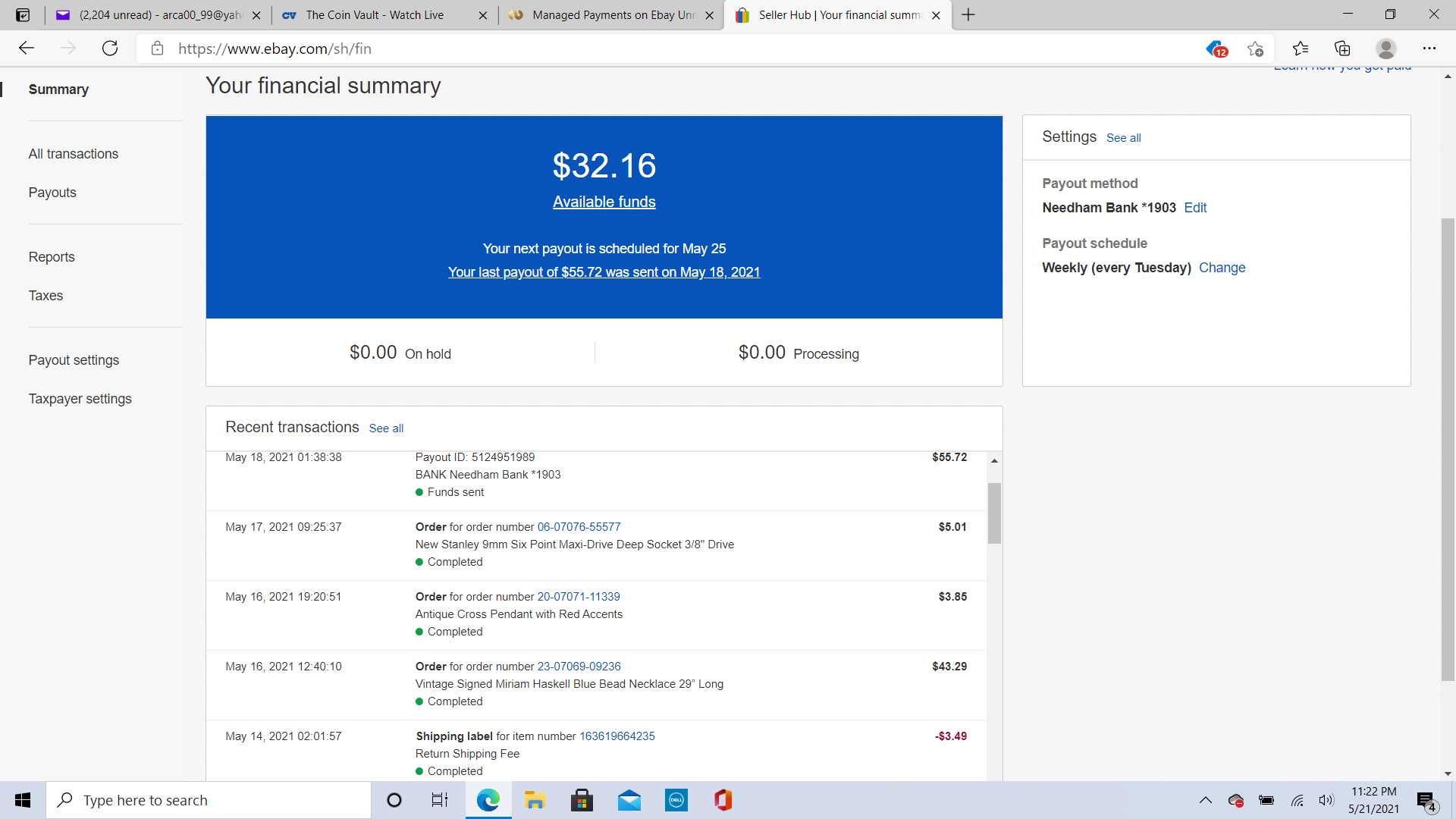The width and height of the screenshot is (1456, 819).
Task: Open Taxpayer settings in sidebar
Action: (80, 399)
